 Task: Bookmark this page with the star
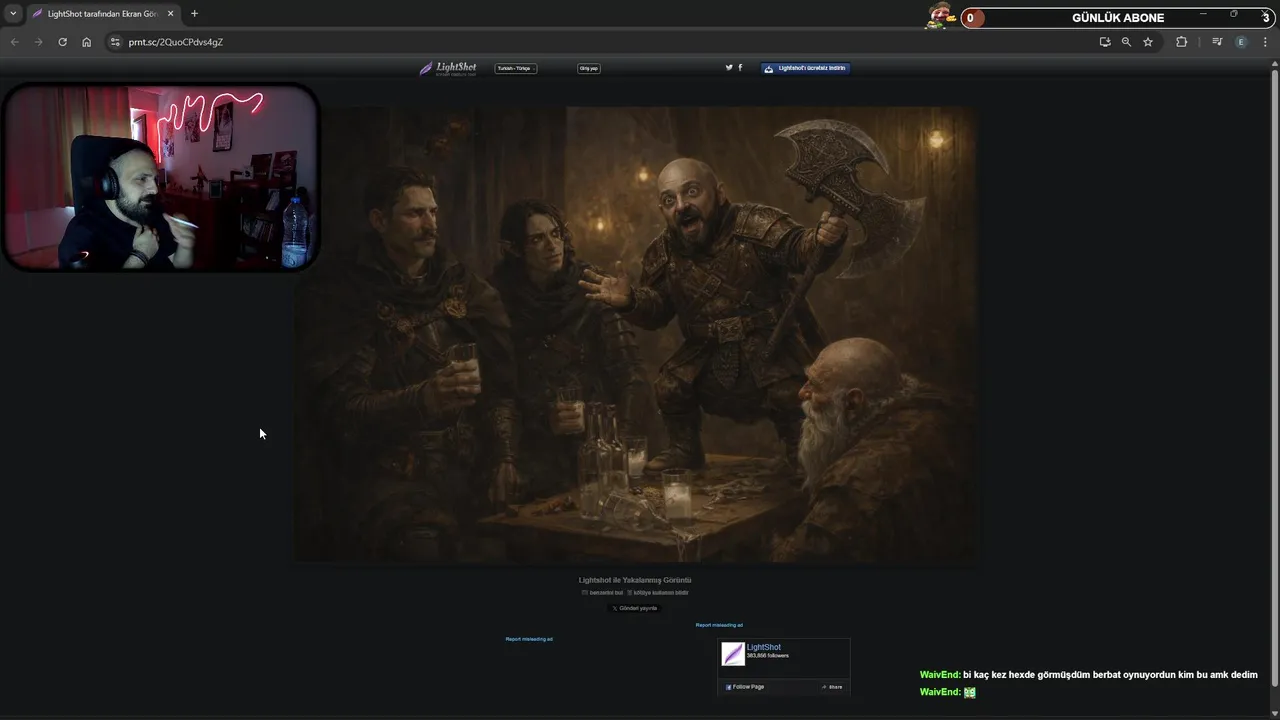click(1148, 42)
